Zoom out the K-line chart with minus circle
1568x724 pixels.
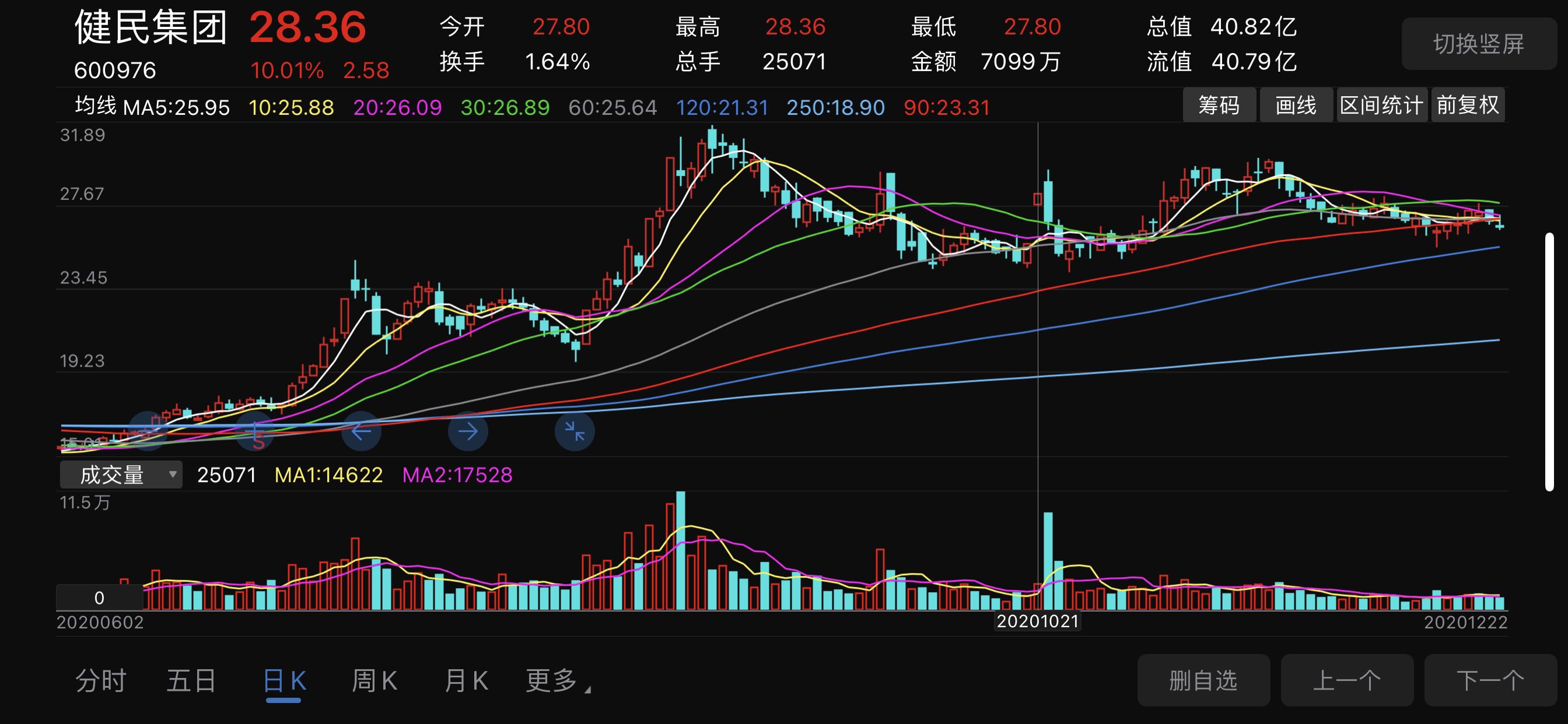pyautogui.click(x=148, y=431)
